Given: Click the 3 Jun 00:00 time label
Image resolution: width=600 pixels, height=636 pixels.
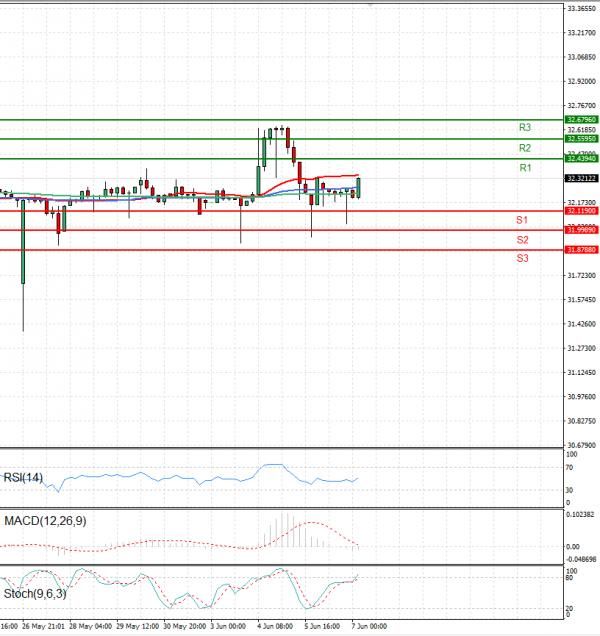Looking at the screenshot, I should 228,626.
